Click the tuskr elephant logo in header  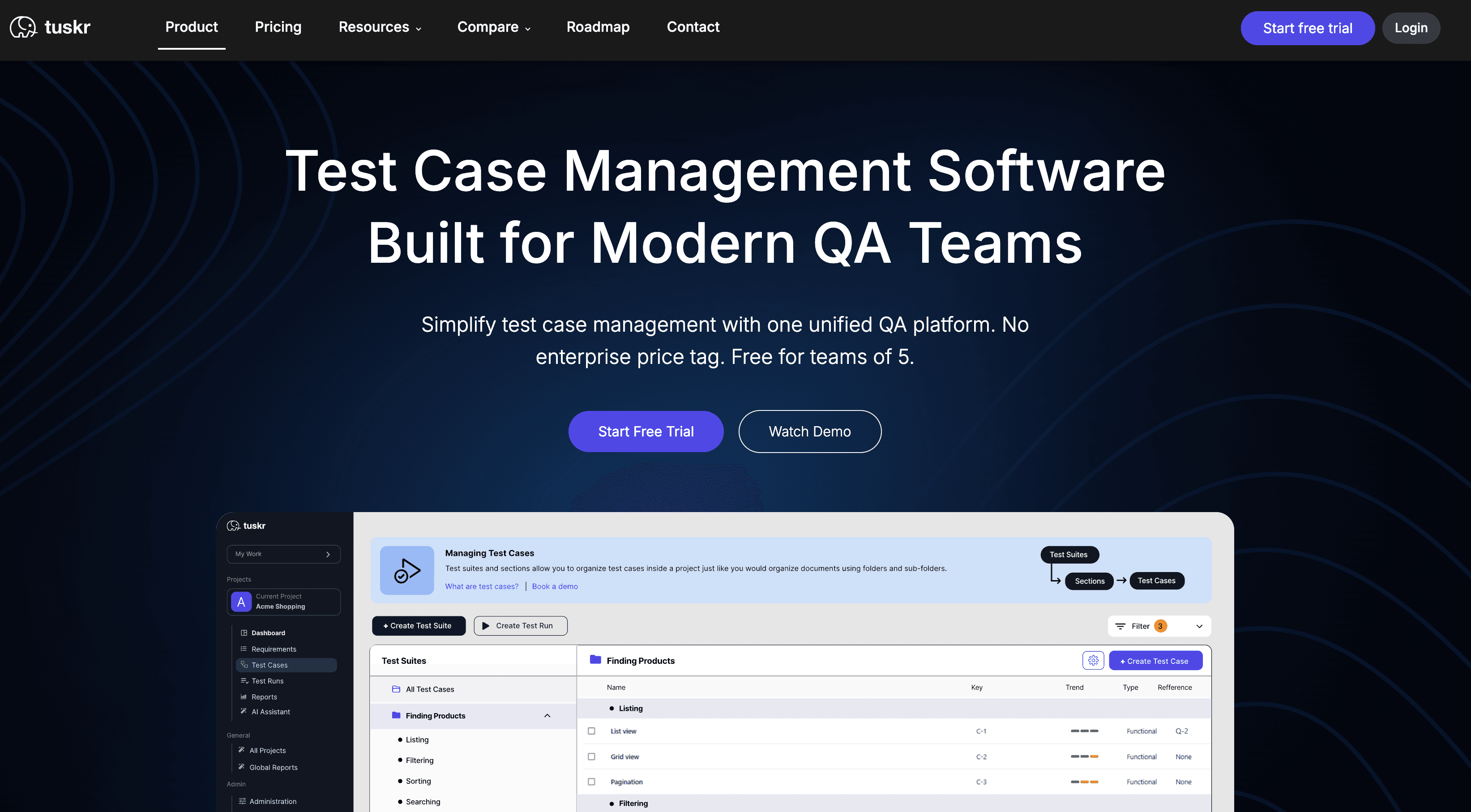[x=23, y=27]
